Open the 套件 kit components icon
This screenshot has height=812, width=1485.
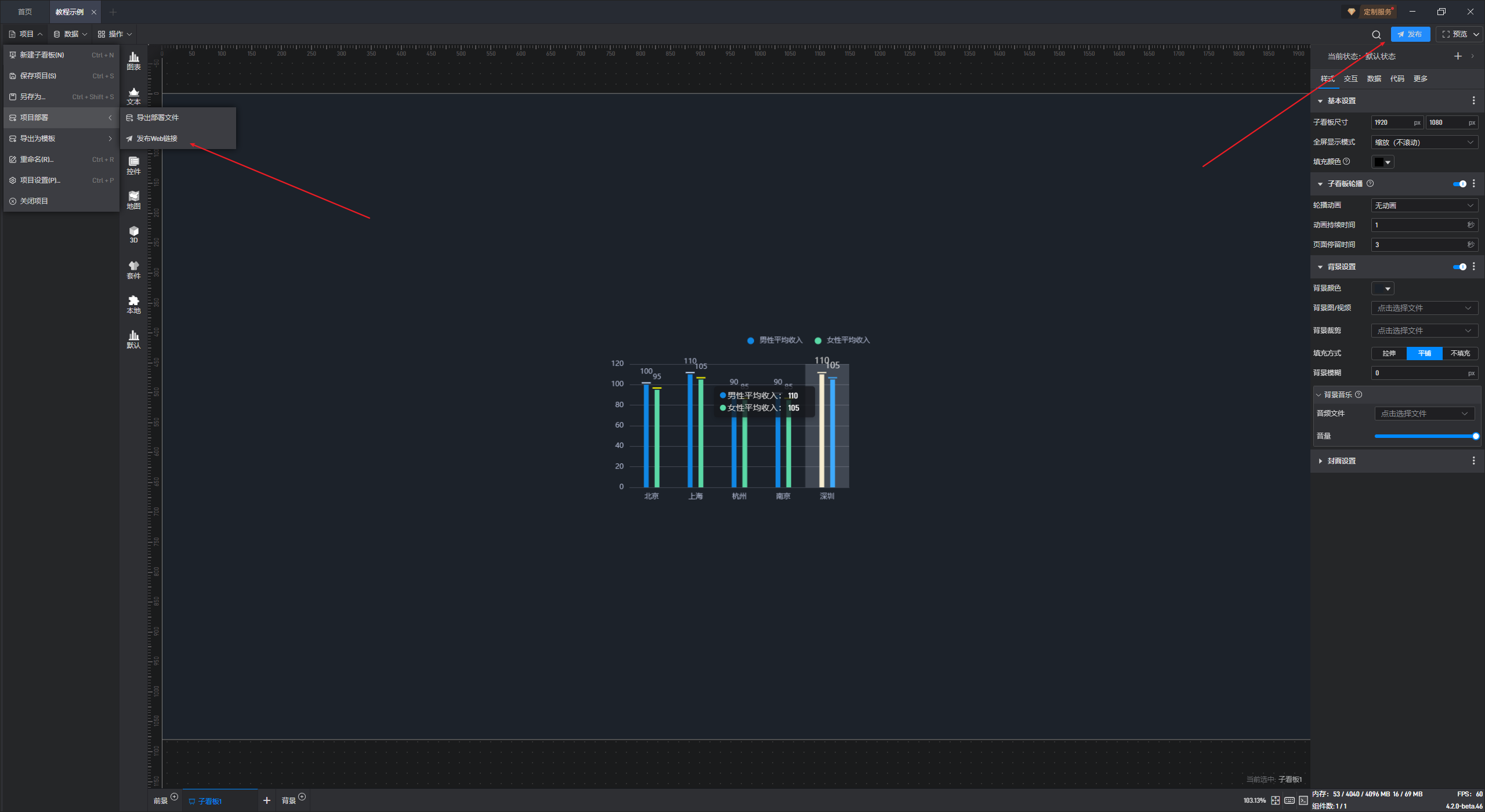[133, 270]
